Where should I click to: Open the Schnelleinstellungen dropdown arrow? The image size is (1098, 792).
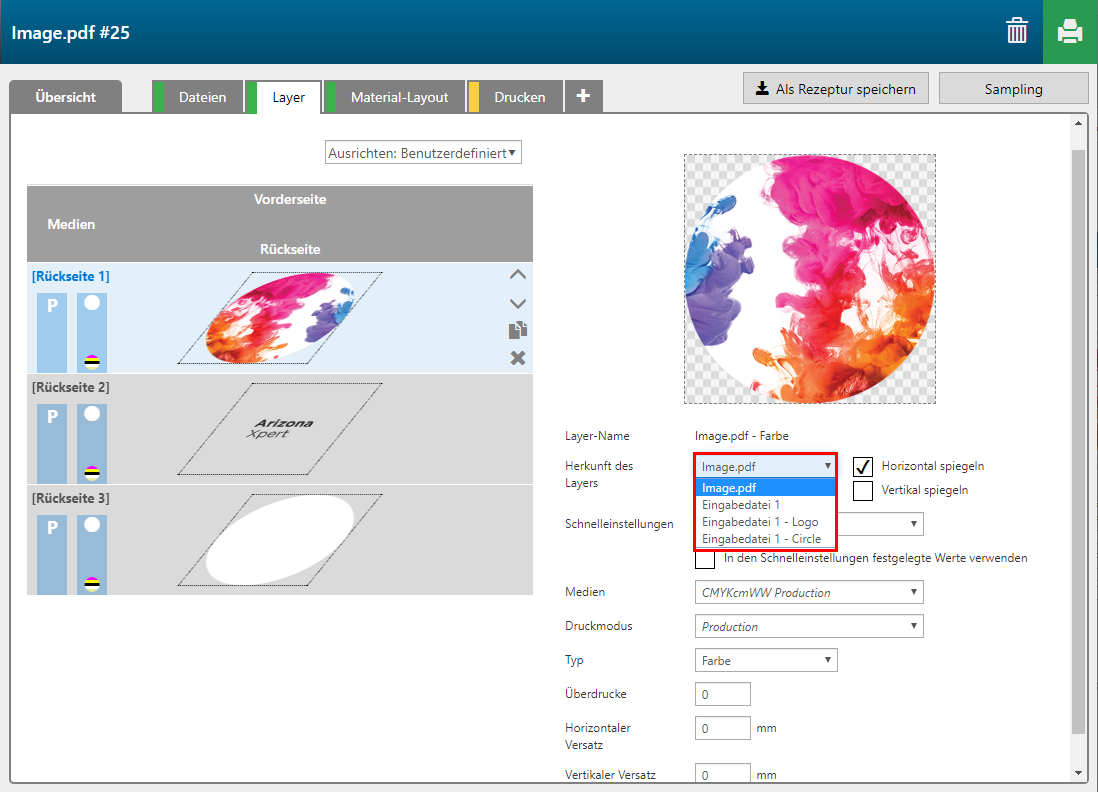coord(913,524)
